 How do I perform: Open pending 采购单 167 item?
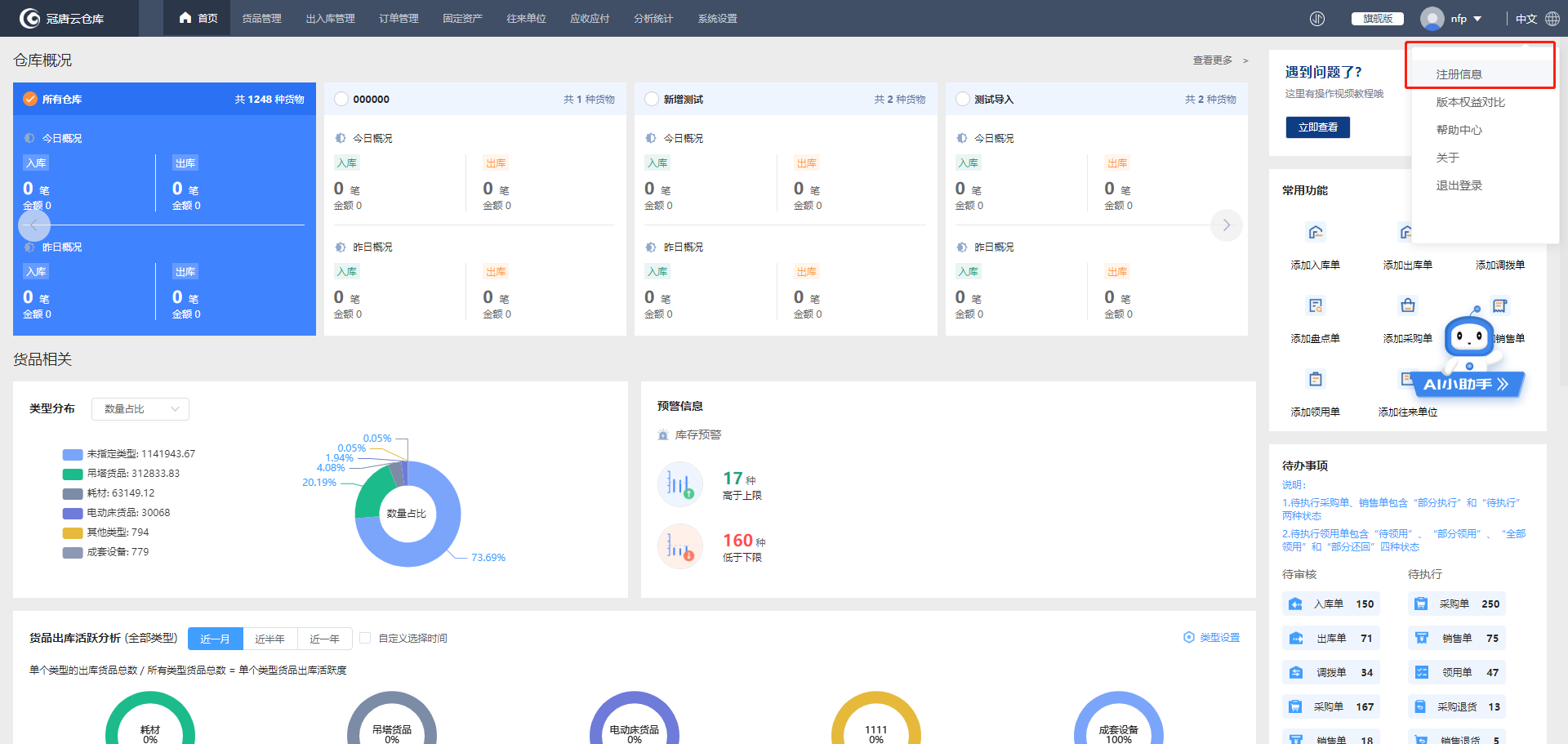(x=1331, y=706)
